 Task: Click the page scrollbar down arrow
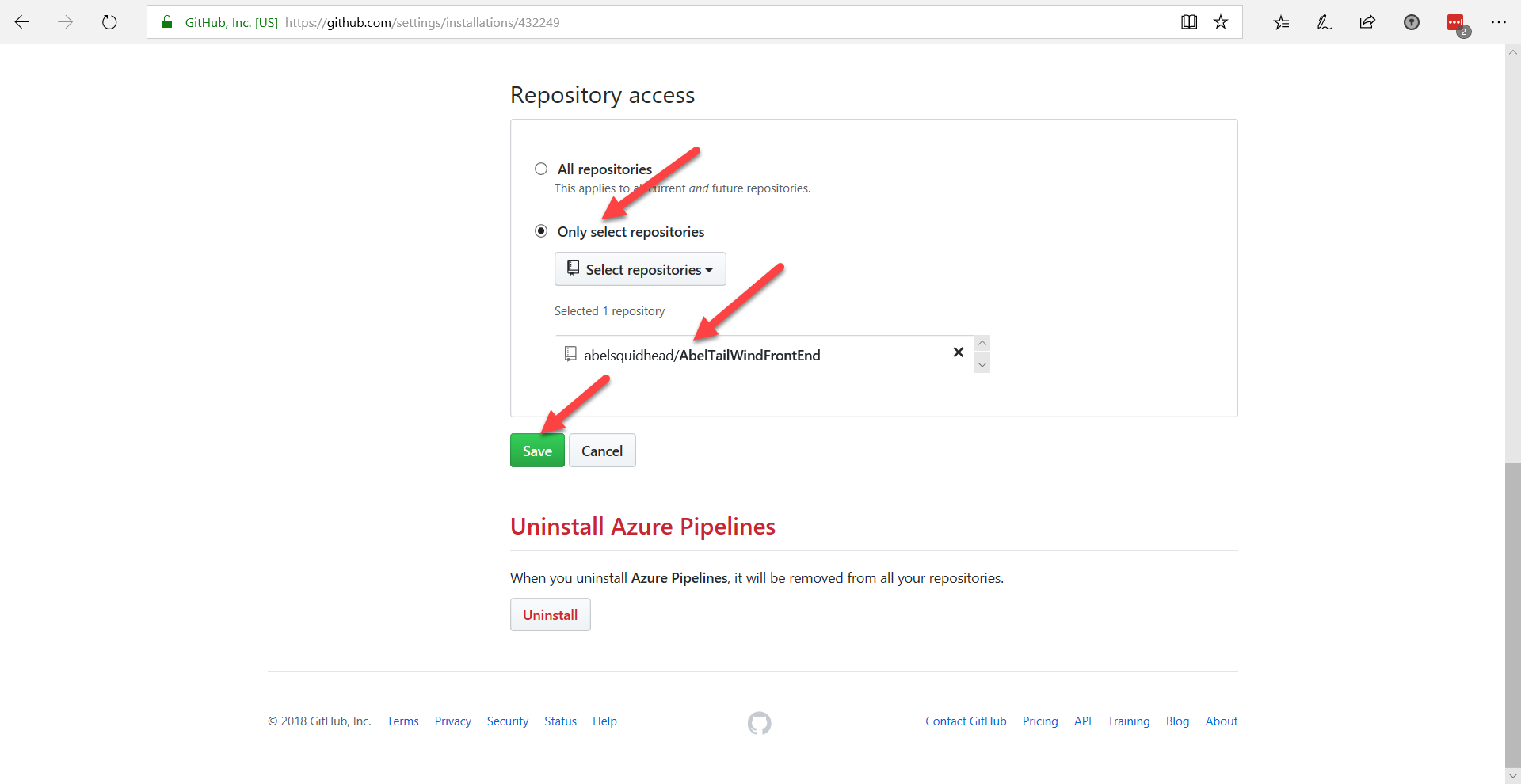pos(1513,776)
